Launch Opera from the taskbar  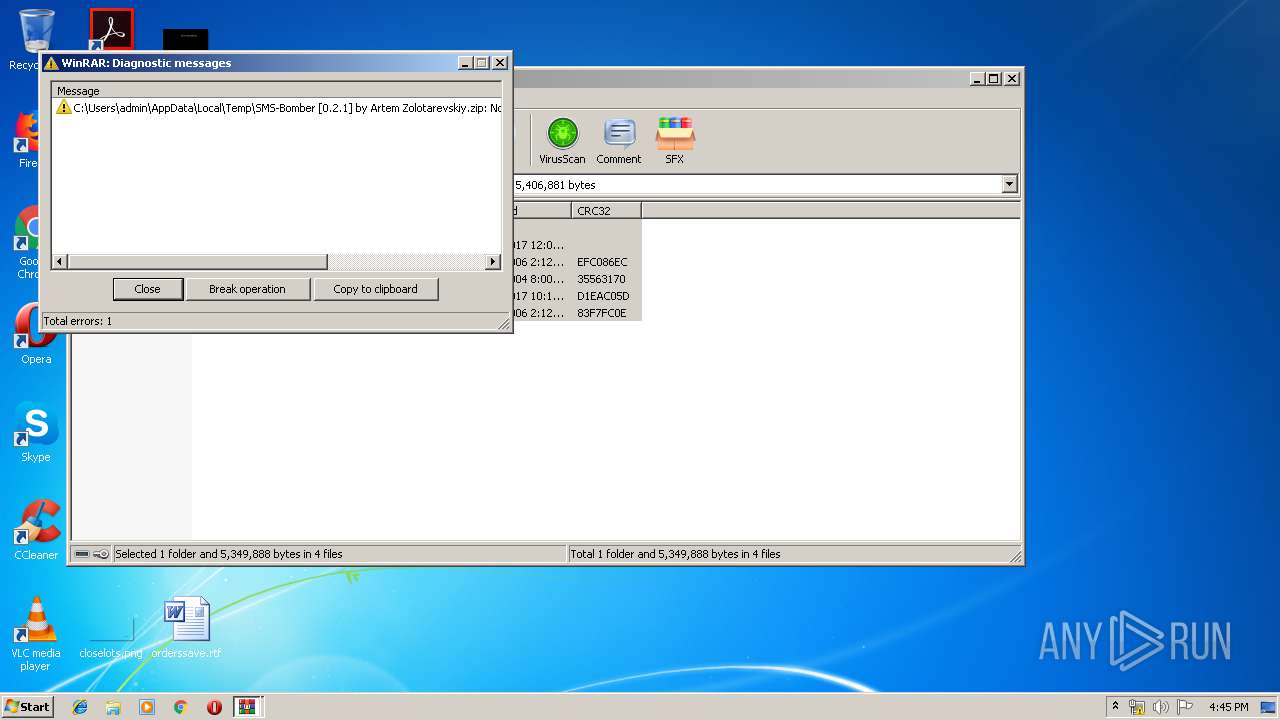tap(214, 707)
